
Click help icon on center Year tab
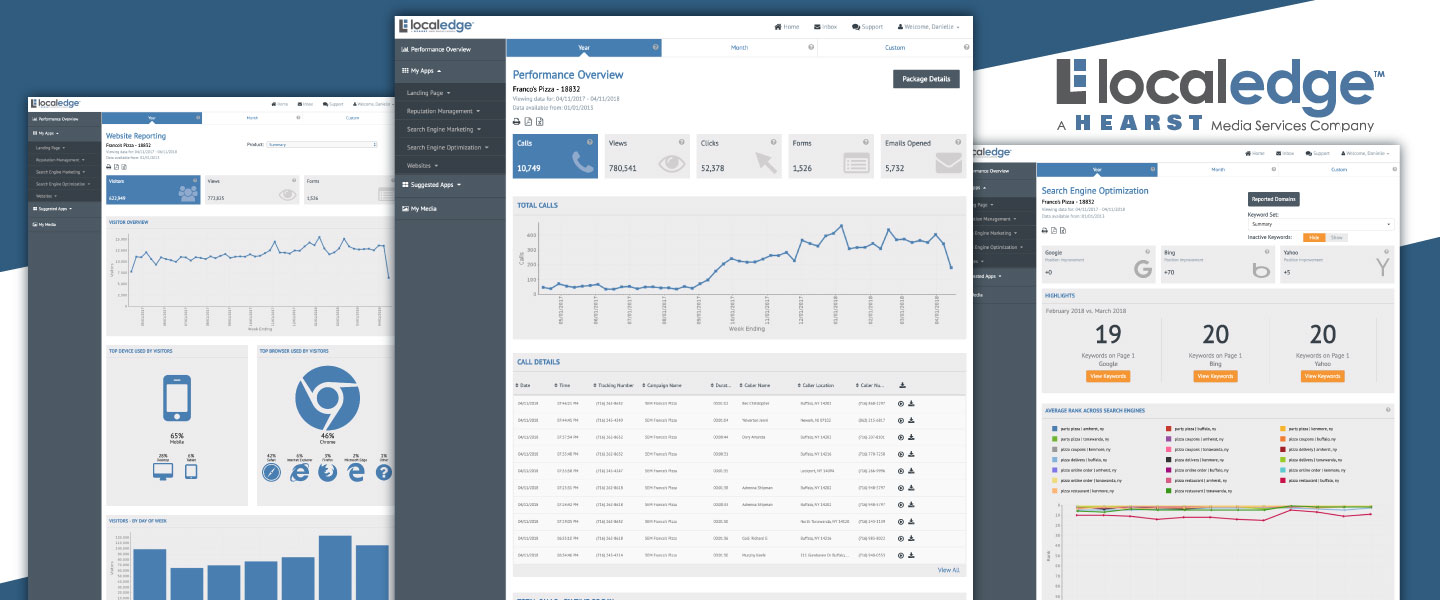coord(655,47)
